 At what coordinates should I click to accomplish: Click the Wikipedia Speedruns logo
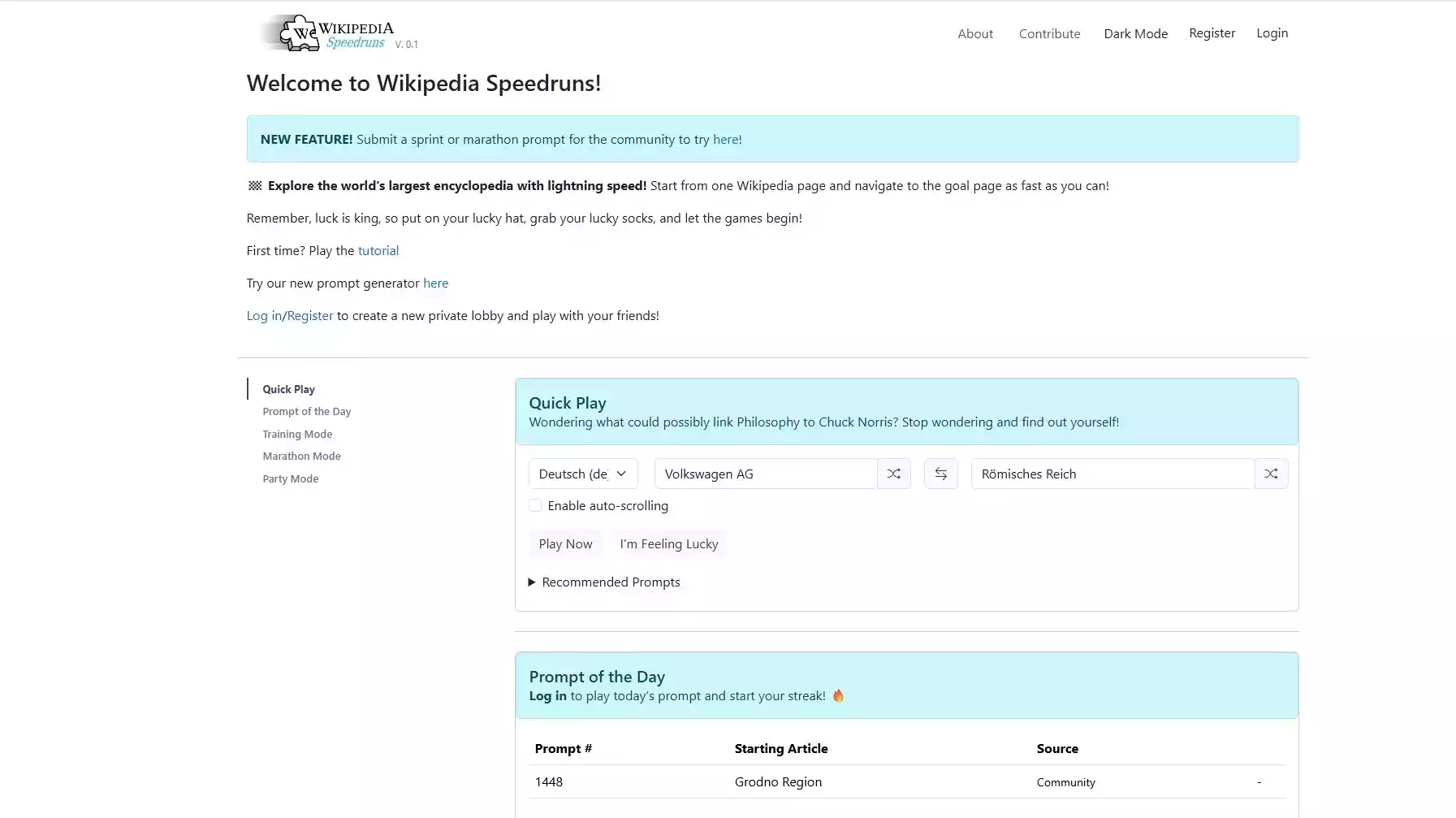point(337,33)
